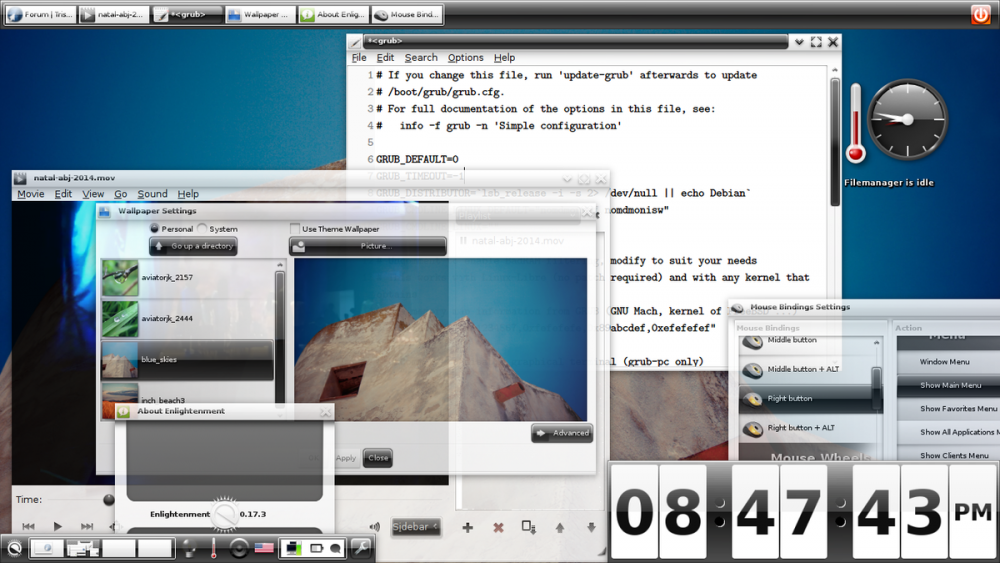Viewport: 1000px width, 563px height.
Task: Select the System radio button
Action: point(202,229)
